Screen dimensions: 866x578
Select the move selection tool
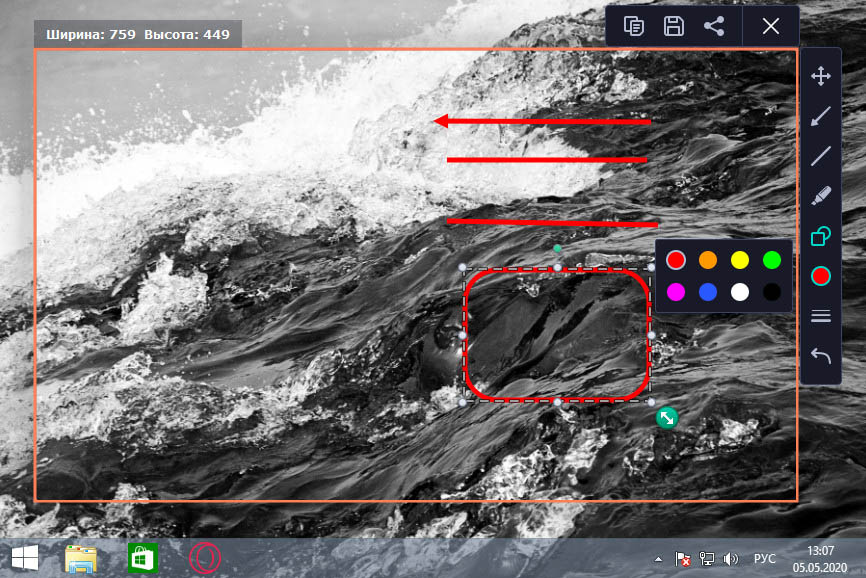click(x=821, y=76)
